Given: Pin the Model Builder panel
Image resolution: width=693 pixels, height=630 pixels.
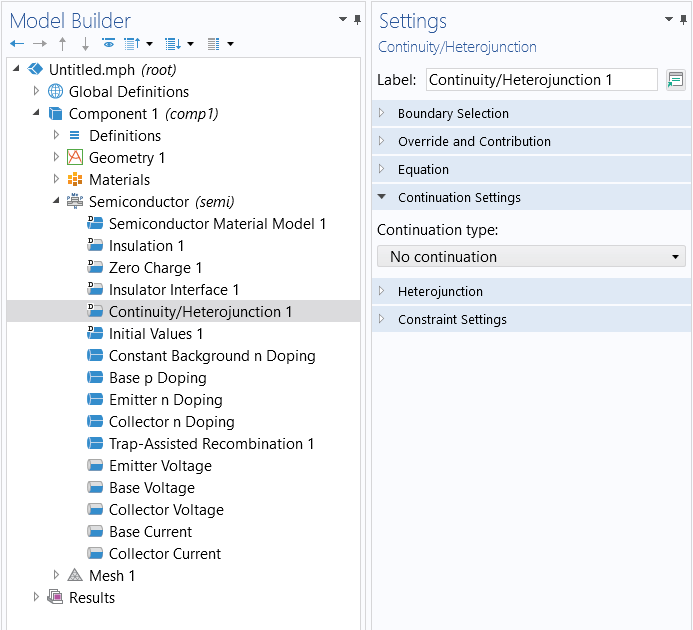Looking at the screenshot, I should (x=358, y=19).
